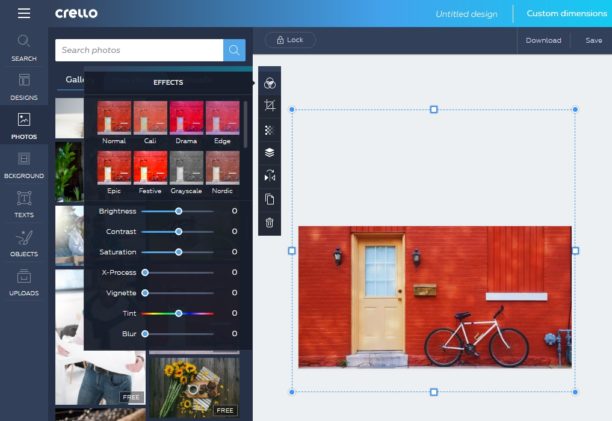Screen dimensions: 612x421
Task: Click the search magnifier button
Action: [x=234, y=50]
